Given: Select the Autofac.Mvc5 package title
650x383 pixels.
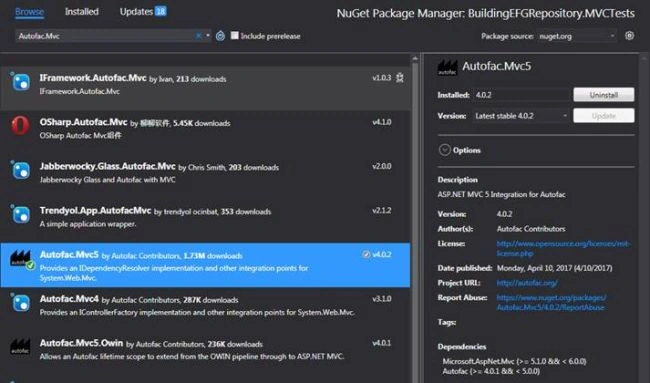Looking at the screenshot, I should pos(69,255).
